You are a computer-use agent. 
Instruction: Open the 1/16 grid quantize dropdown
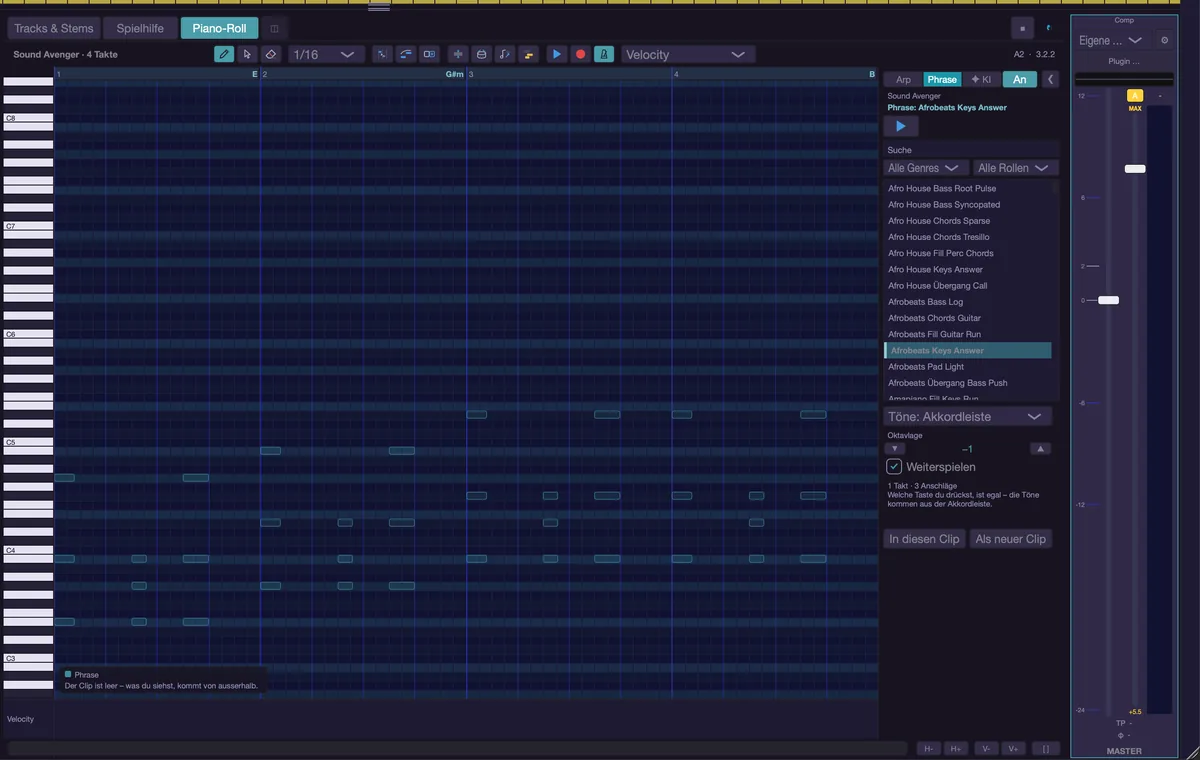(x=325, y=54)
